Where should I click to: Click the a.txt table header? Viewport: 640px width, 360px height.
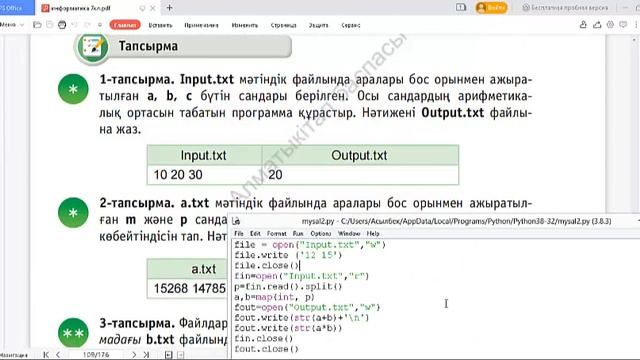point(188,269)
